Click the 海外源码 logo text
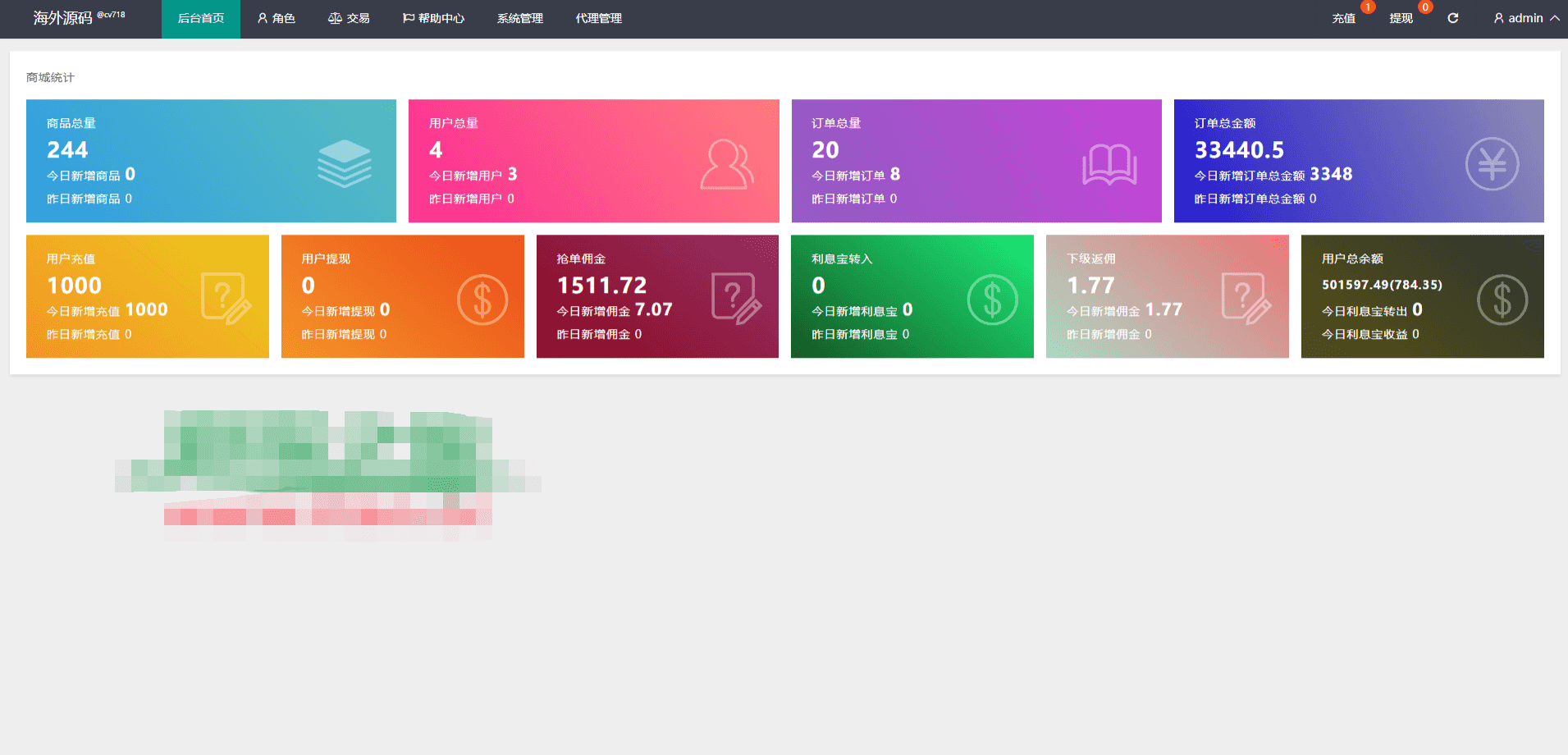The image size is (1568, 755). click(x=62, y=18)
